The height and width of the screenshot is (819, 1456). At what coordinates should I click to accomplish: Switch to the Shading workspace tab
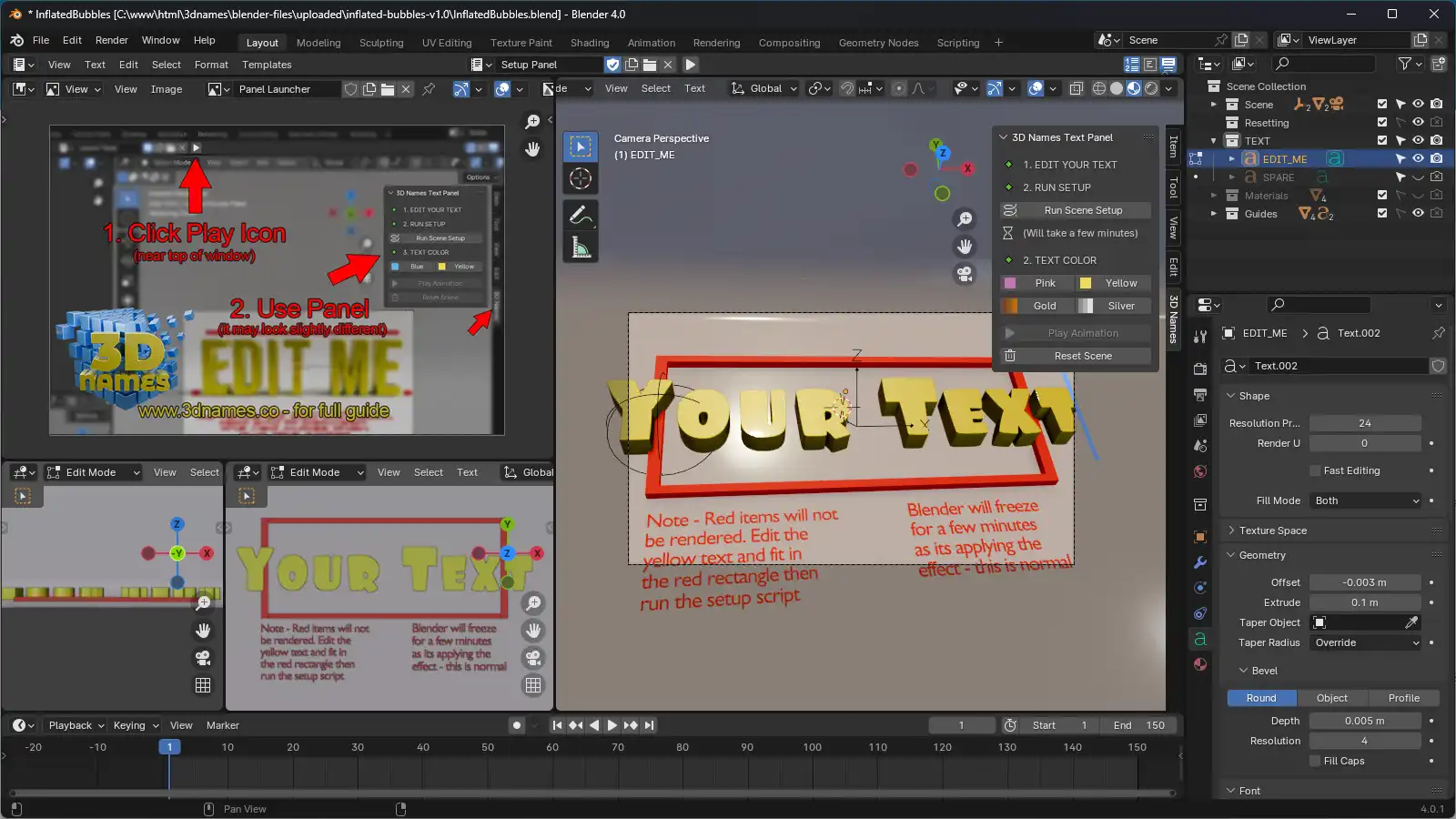coord(590,43)
